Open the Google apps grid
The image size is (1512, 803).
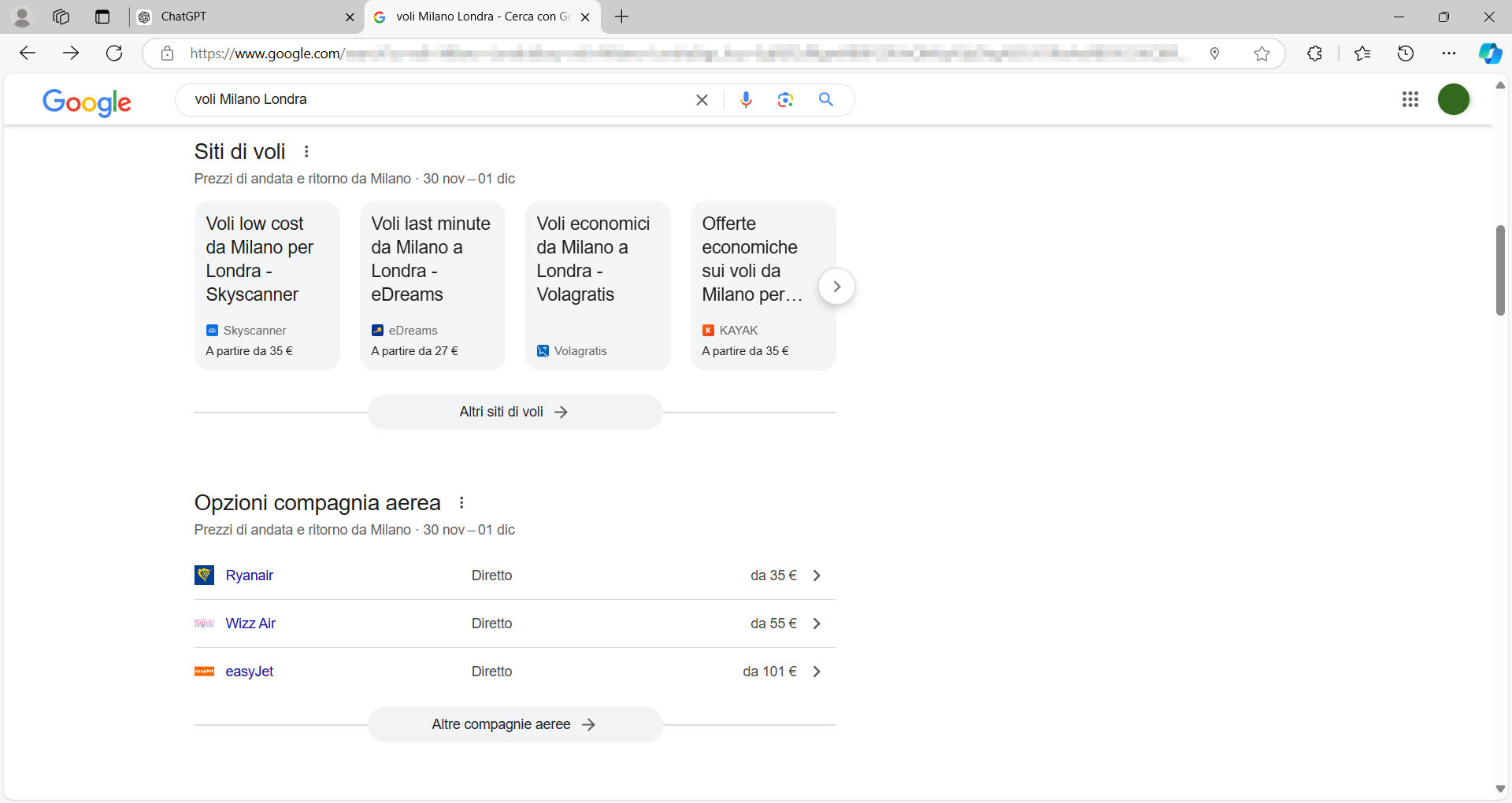[x=1410, y=99]
